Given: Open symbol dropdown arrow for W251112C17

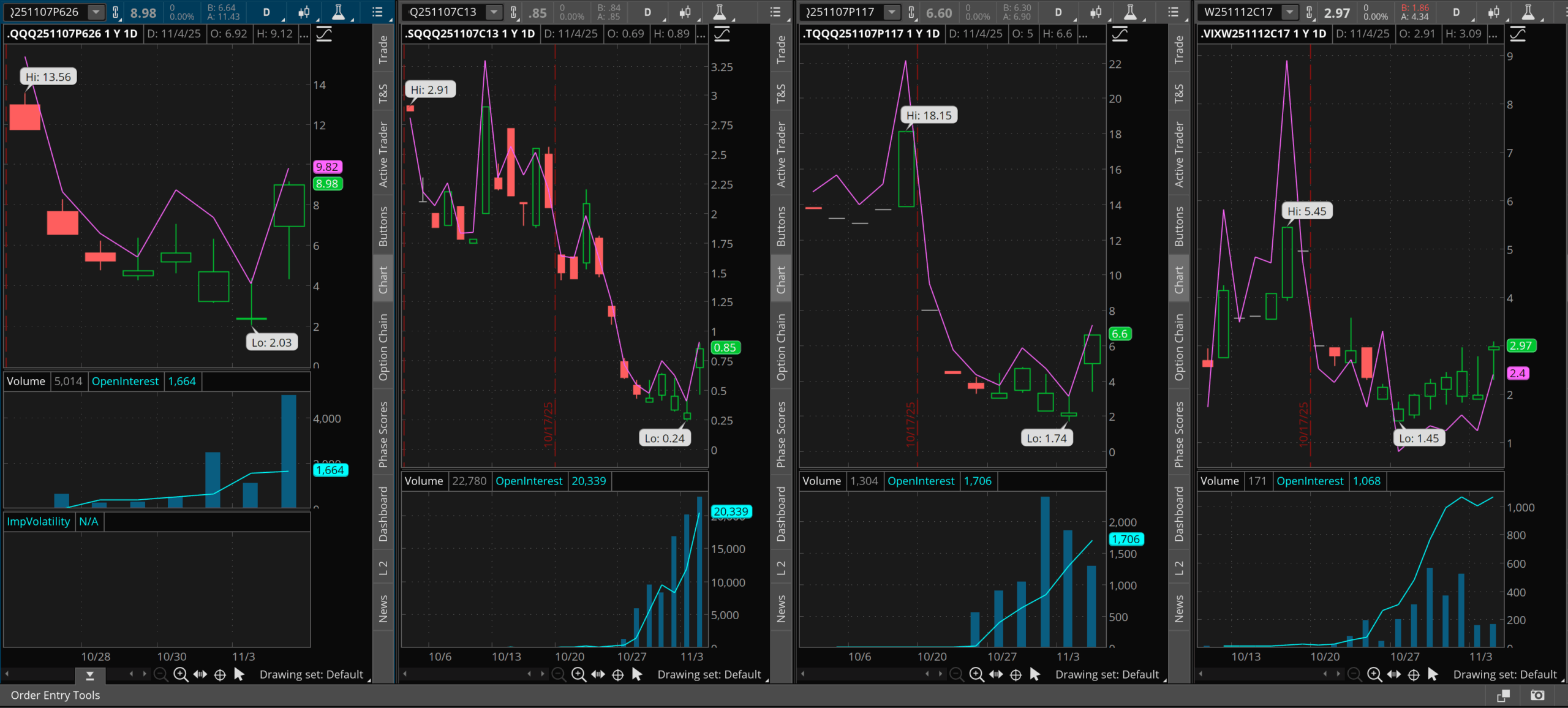Looking at the screenshot, I should pyautogui.click(x=1289, y=12).
